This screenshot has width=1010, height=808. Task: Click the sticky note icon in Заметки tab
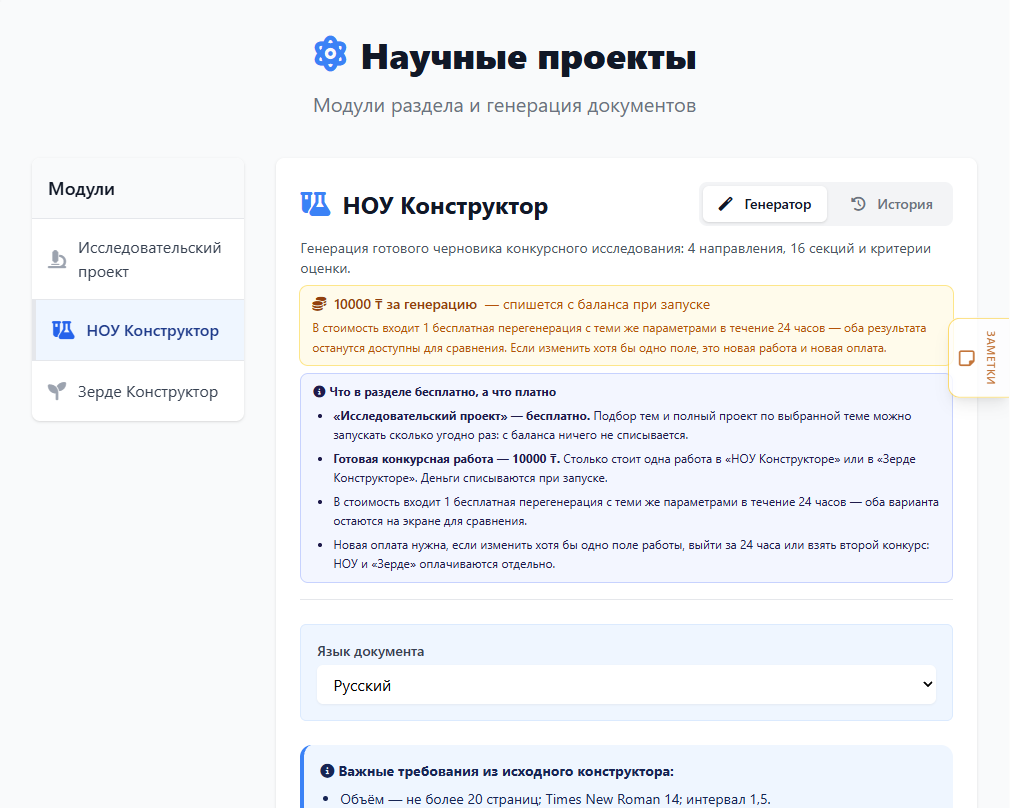(x=967, y=358)
